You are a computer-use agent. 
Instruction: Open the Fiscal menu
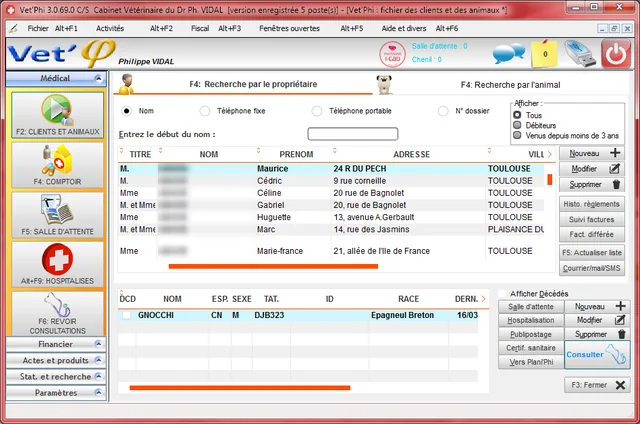click(200, 28)
